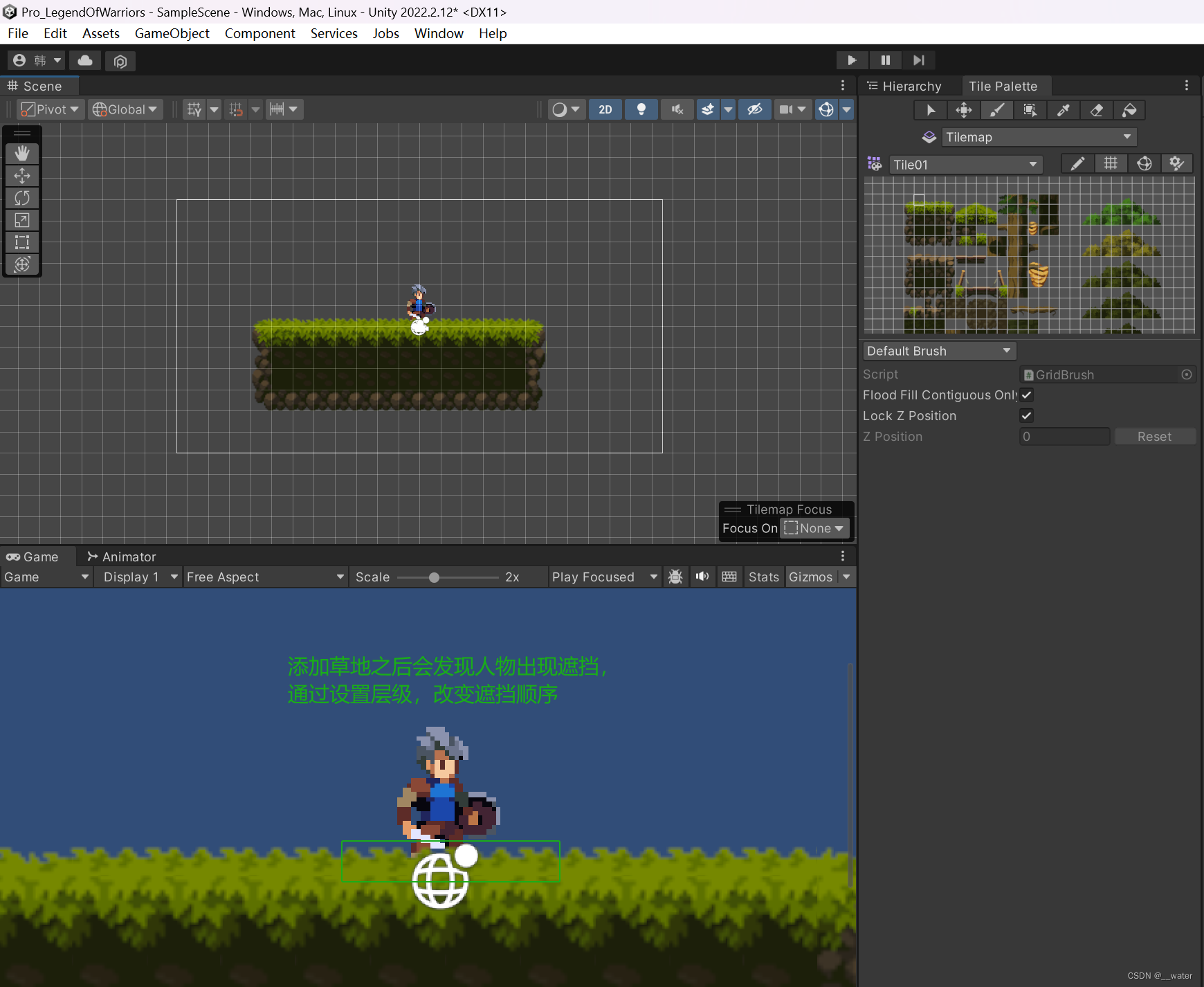The width and height of the screenshot is (1204, 987).
Task: Click the Game view vertical scrollbar
Action: [x=850, y=775]
